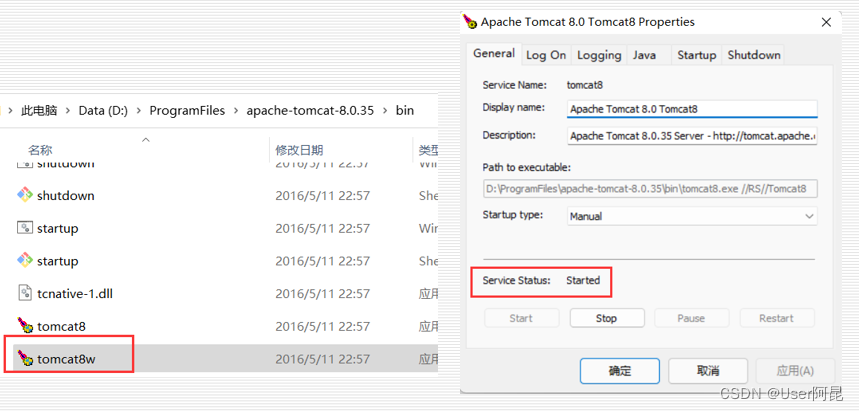Sort by the 名称 column header
The width and height of the screenshot is (859, 411).
click(40, 150)
